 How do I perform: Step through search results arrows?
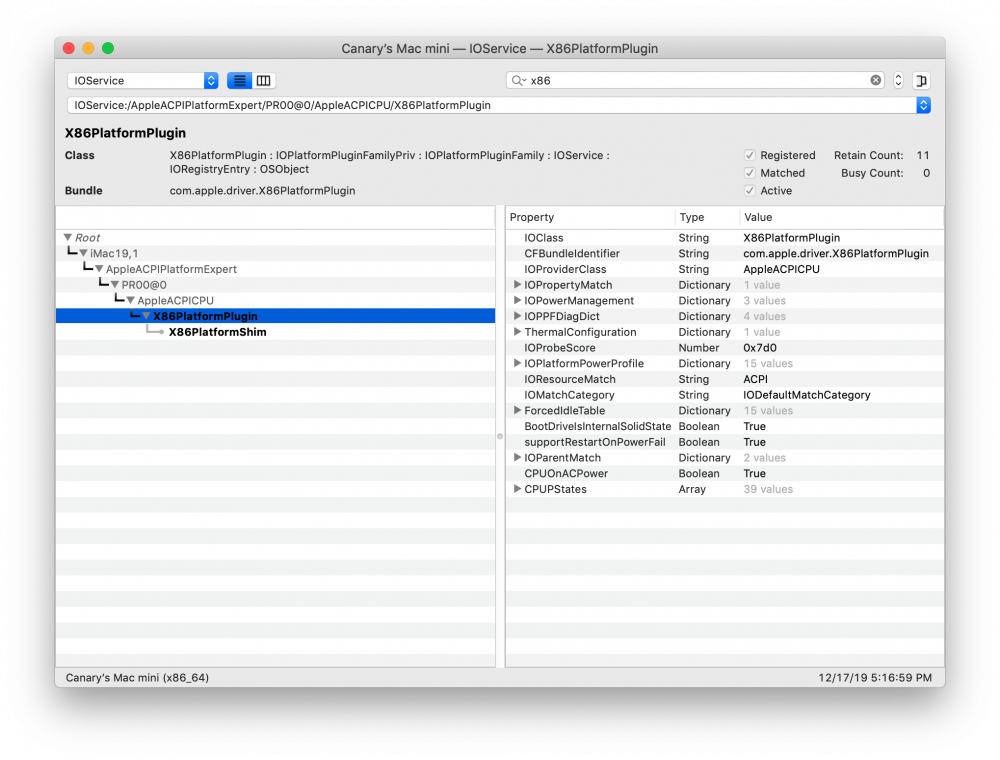[898, 80]
